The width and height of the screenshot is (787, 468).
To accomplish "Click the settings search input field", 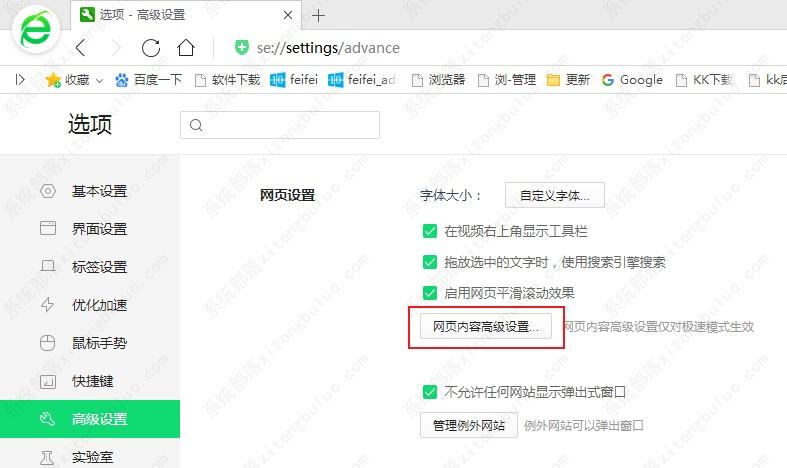I will point(280,125).
